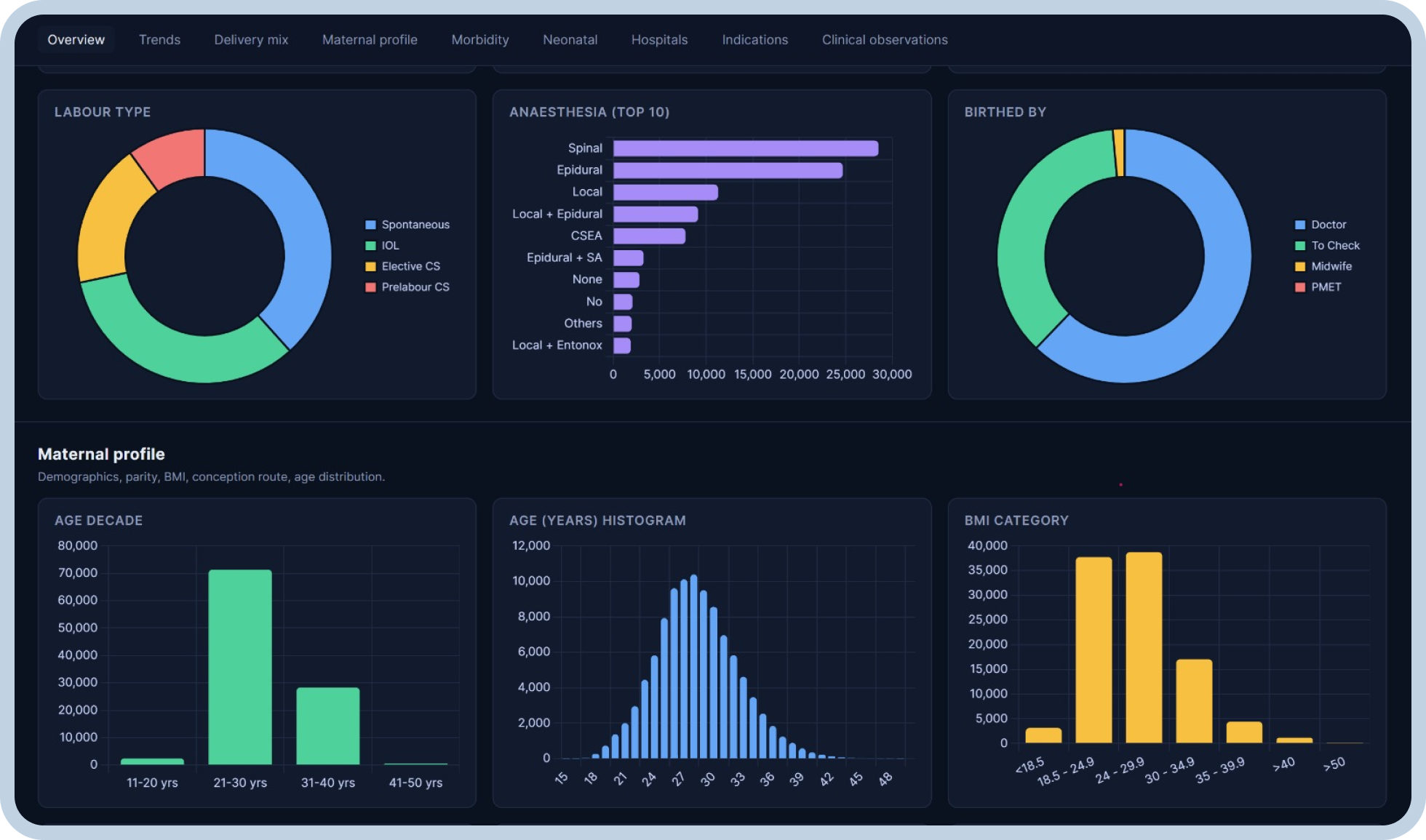The image size is (1426, 840).
Task: Click the Midwife legend label
Action: click(1331, 266)
